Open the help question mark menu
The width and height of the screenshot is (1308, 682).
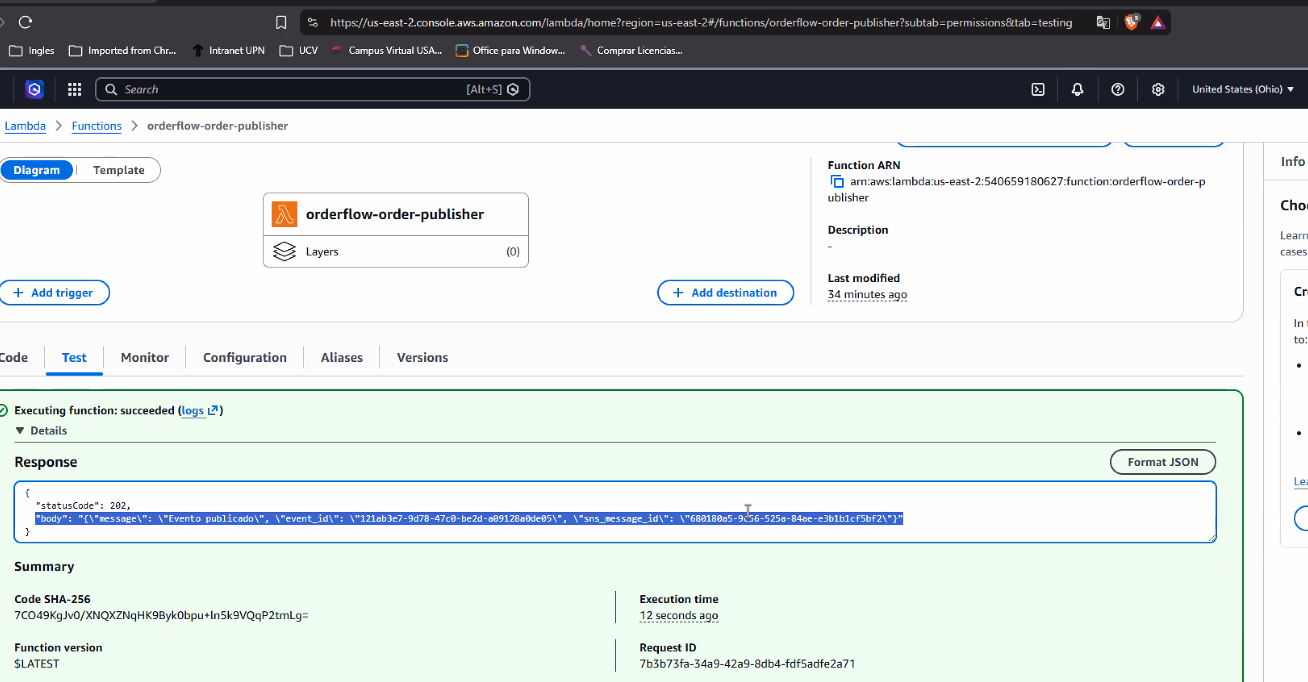click(x=1118, y=89)
